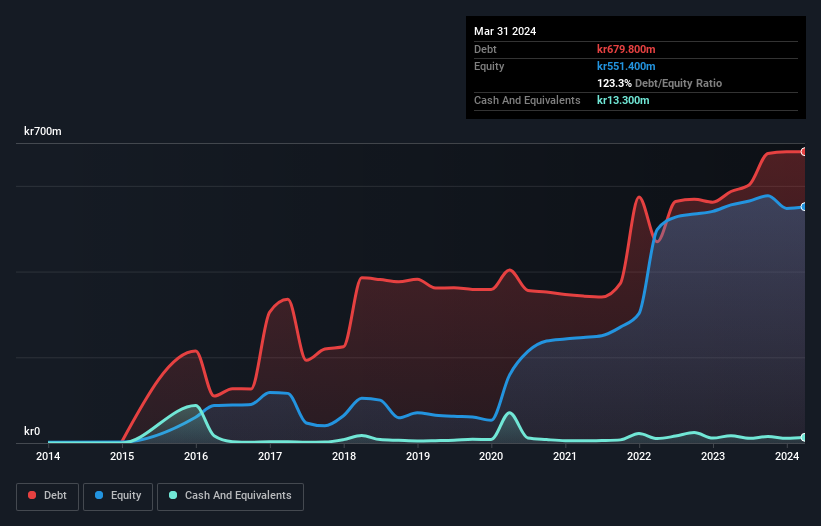Click the kr700m y-axis label
This screenshot has height=526, width=821.
tap(42, 131)
